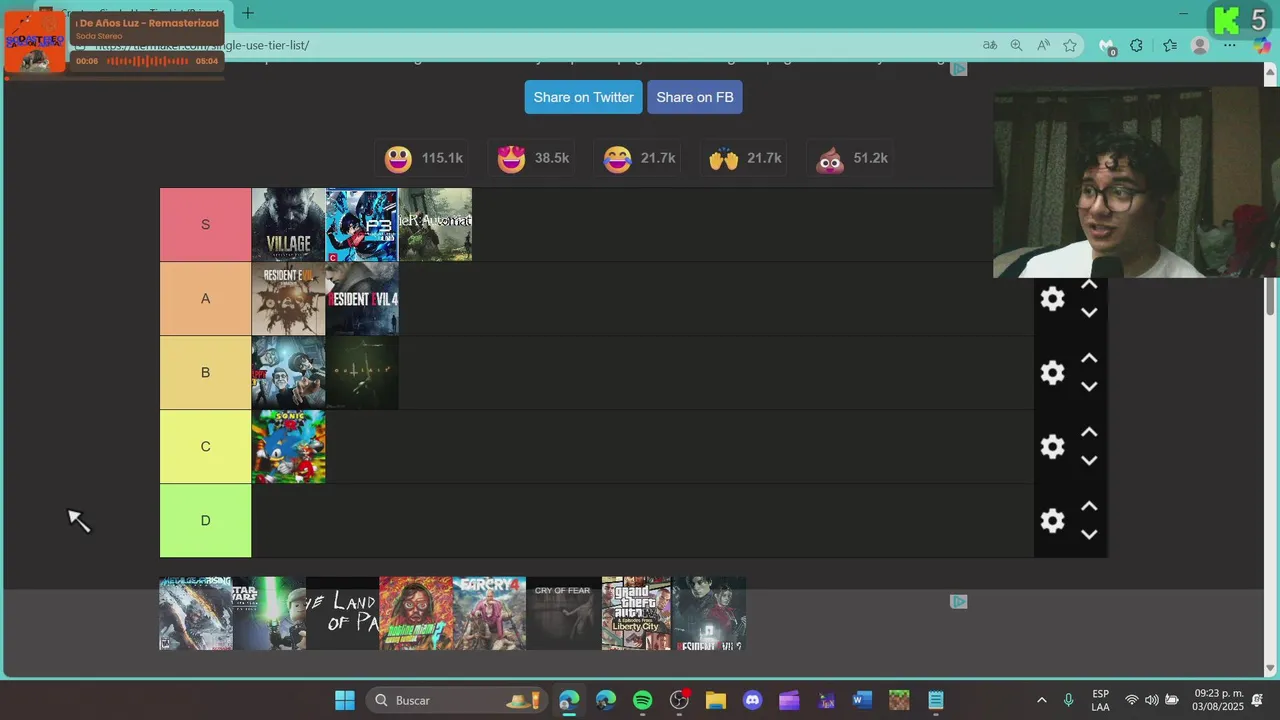Open settings gear for tier D row
This screenshot has height=720, width=1280.
click(1052, 520)
